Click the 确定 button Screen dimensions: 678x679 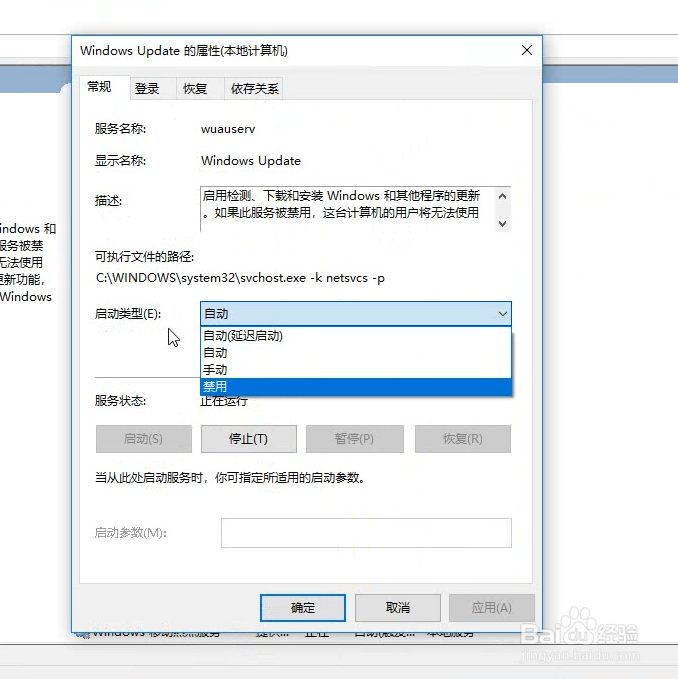coord(303,608)
